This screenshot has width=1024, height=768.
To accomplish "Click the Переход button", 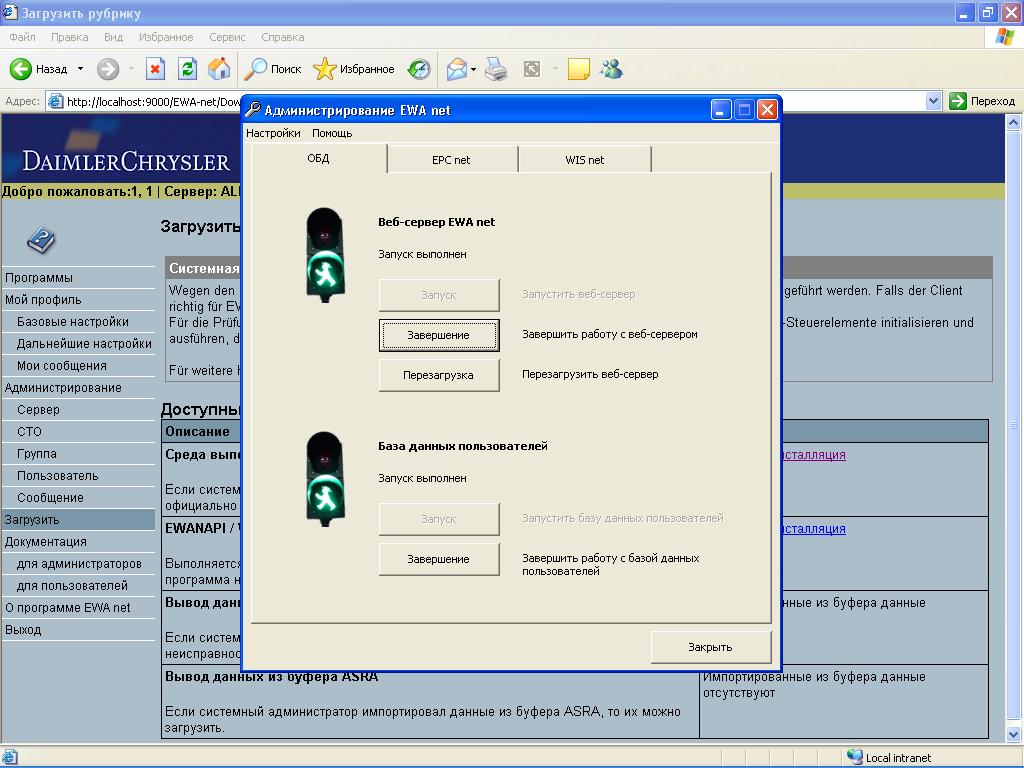I will [984, 101].
